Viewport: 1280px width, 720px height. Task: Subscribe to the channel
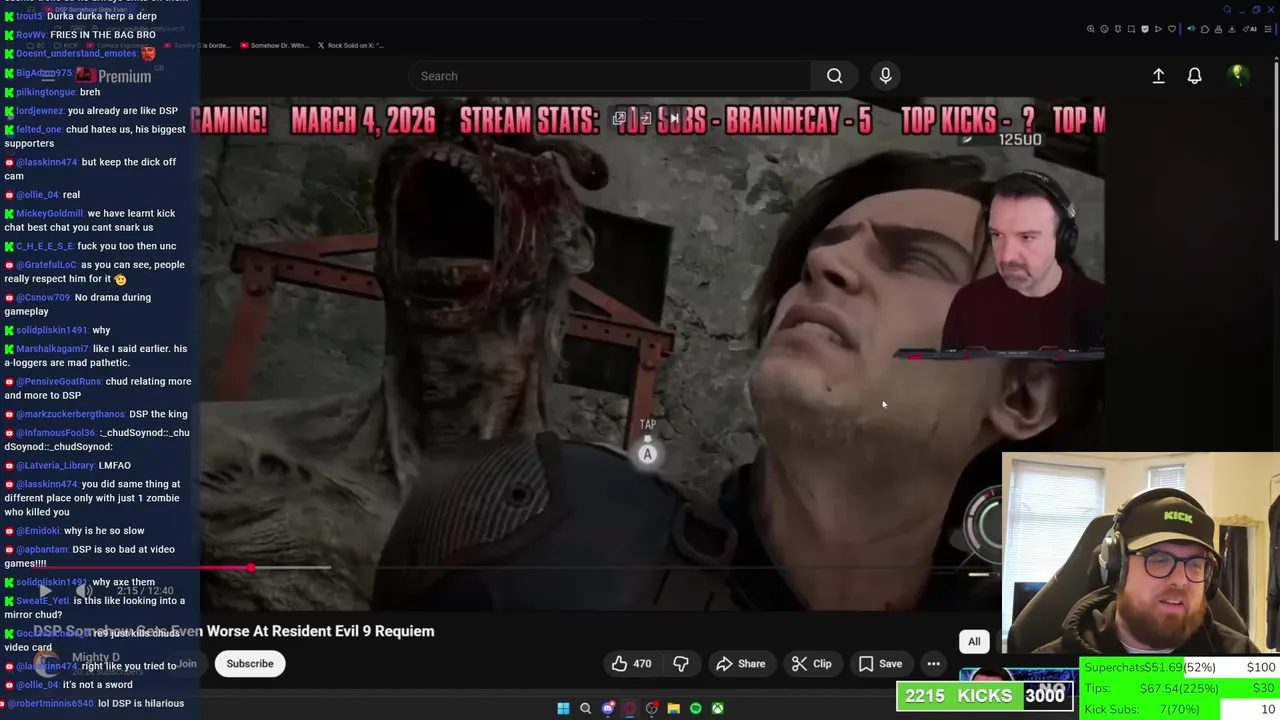(250, 664)
